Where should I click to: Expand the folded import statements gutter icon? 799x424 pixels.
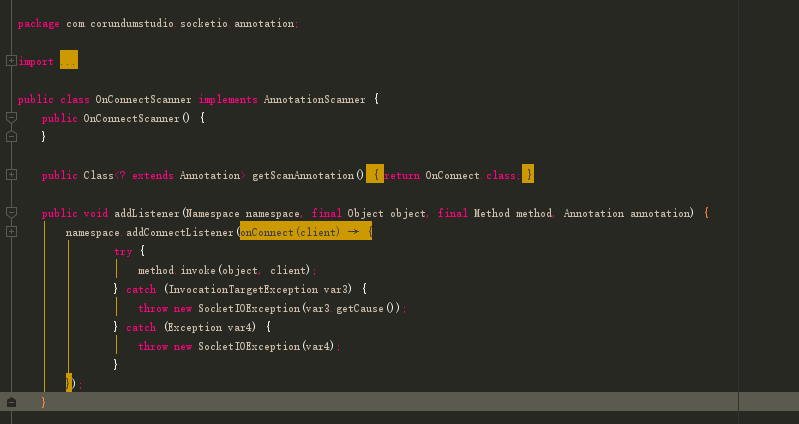(x=11, y=61)
